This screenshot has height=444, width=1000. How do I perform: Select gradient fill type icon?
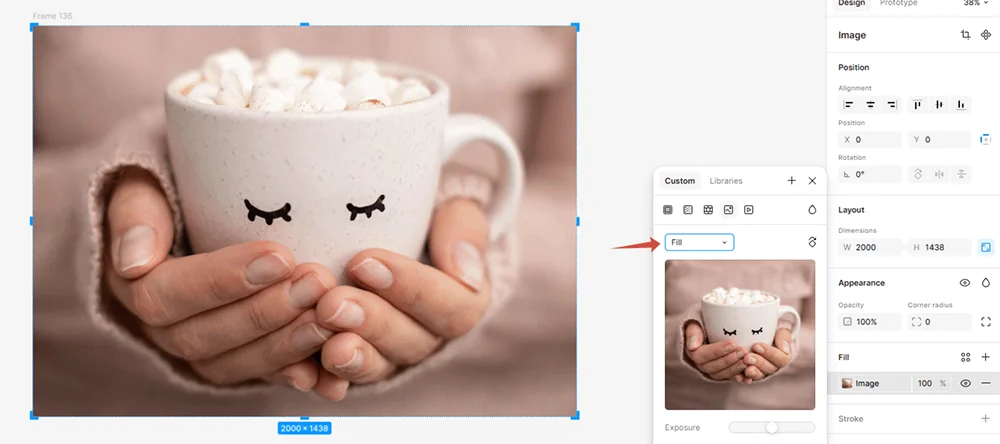[x=688, y=209]
